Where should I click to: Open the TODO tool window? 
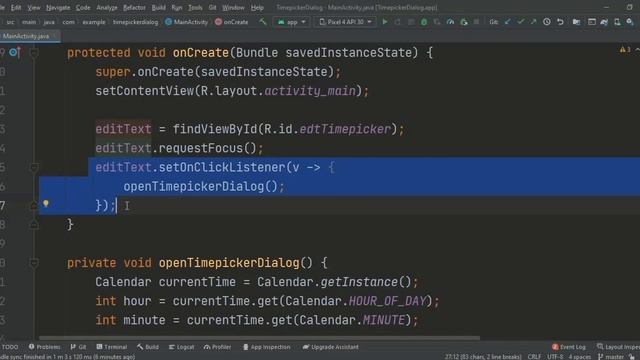10,347
